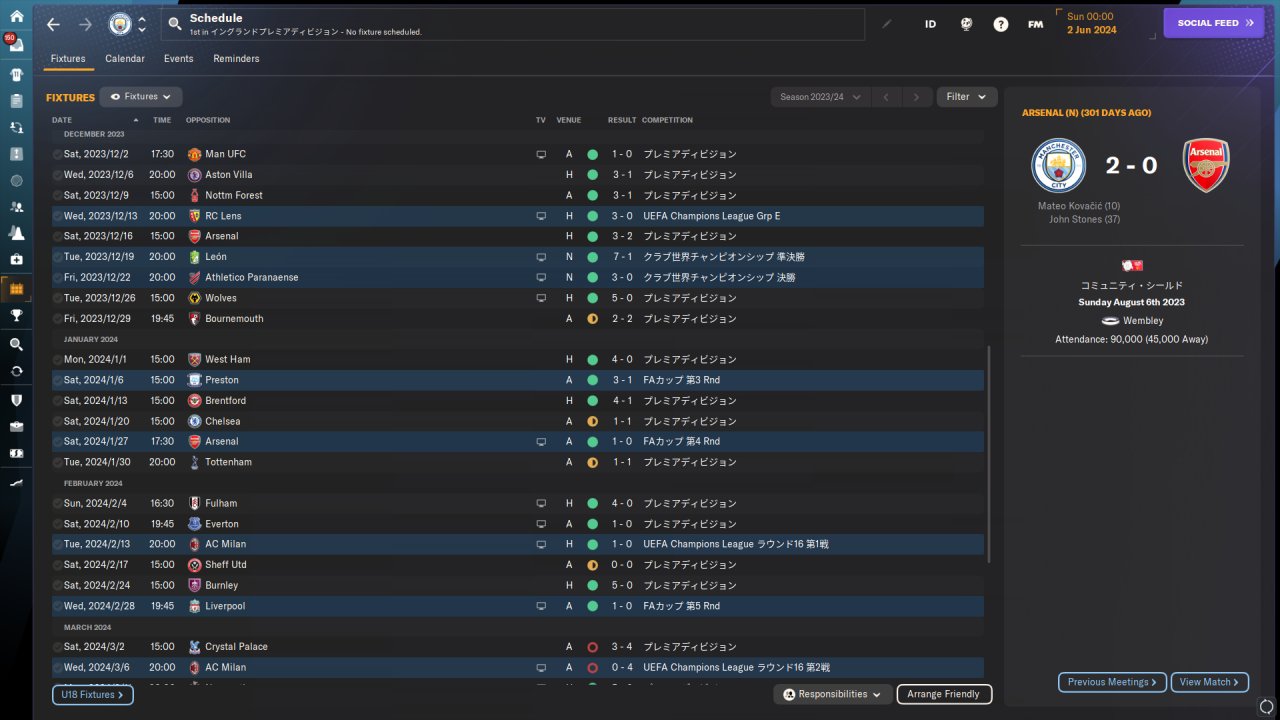Open the Events tab
The height and width of the screenshot is (720, 1280).
(x=179, y=59)
